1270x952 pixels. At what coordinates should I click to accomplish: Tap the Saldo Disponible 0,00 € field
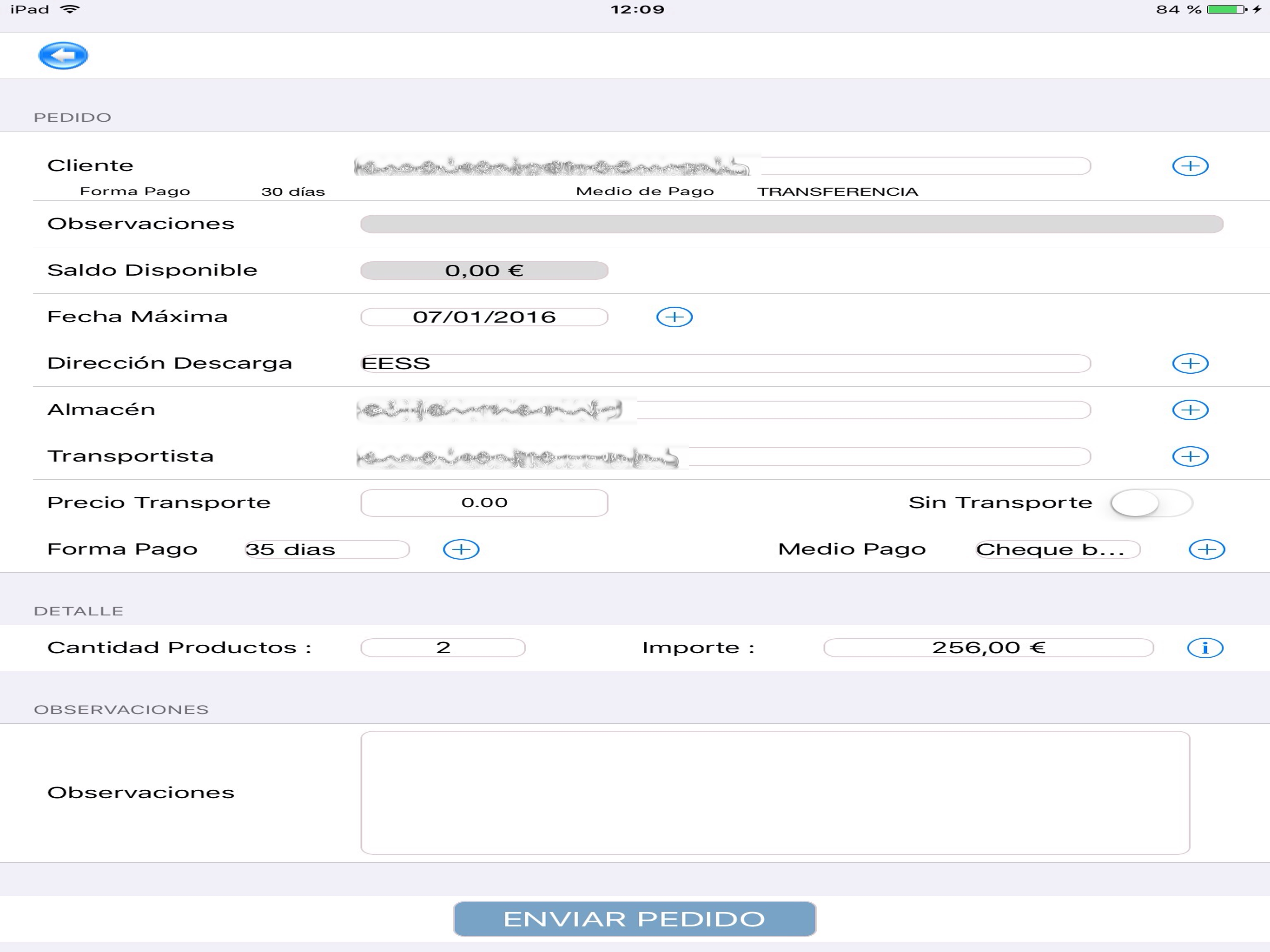pos(484,271)
